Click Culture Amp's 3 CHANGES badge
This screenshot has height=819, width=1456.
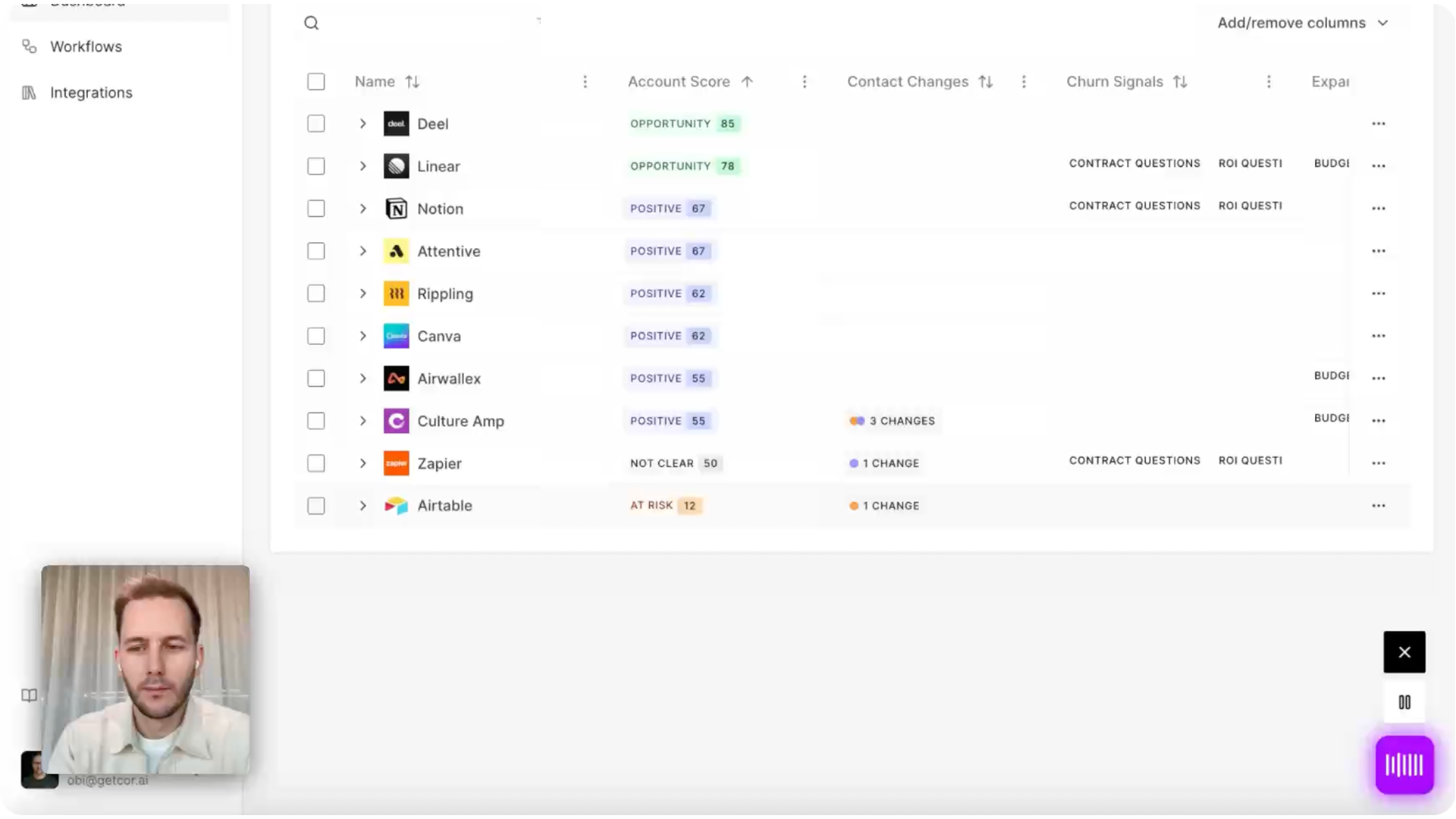pos(892,421)
